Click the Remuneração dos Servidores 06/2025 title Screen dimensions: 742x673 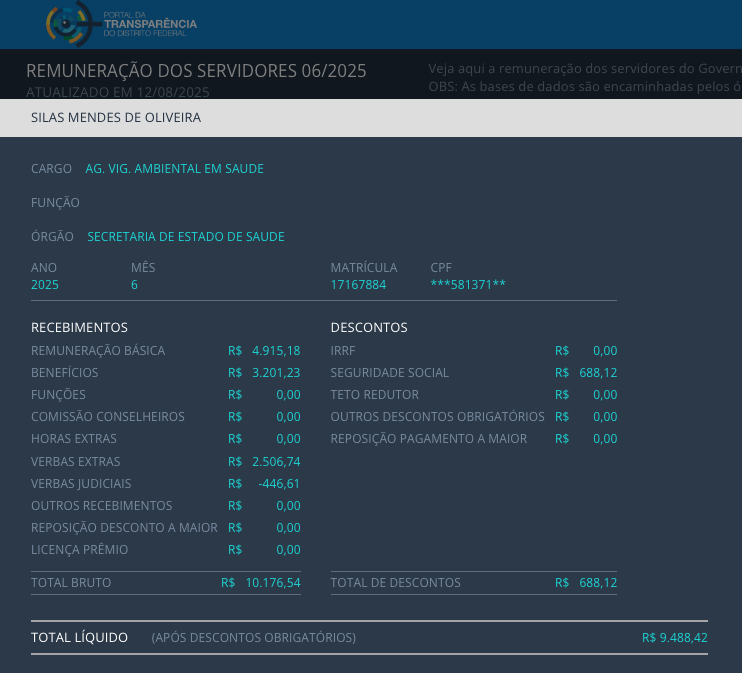pyautogui.click(x=196, y=71)
